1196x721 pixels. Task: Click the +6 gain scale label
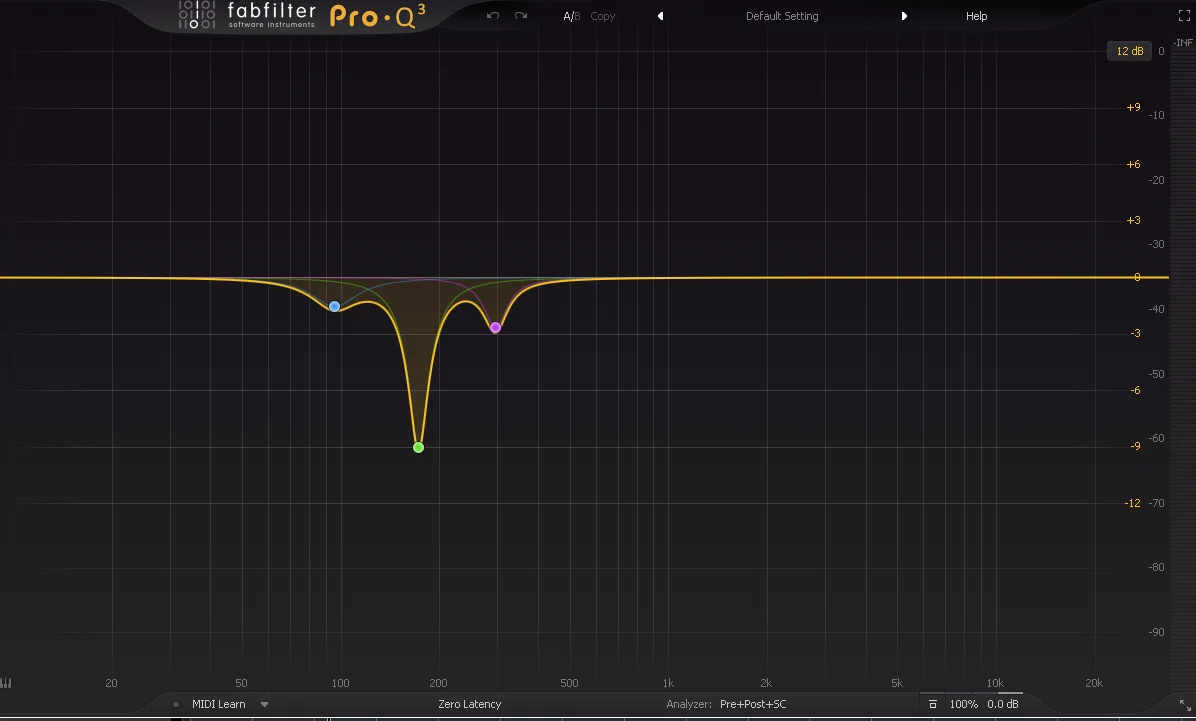tap(1133, 164)
